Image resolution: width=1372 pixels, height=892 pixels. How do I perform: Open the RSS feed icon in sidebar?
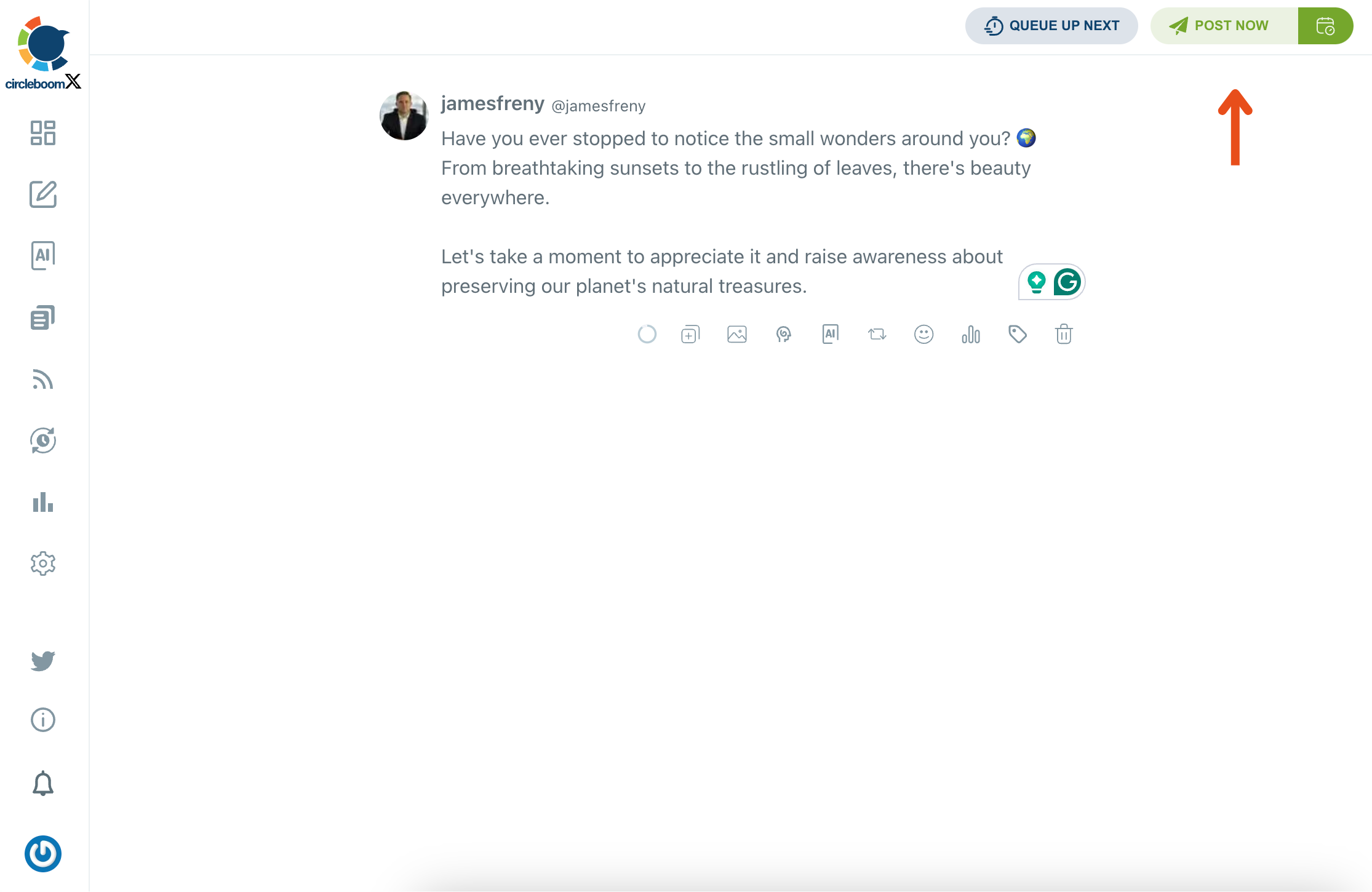point(43,379)
